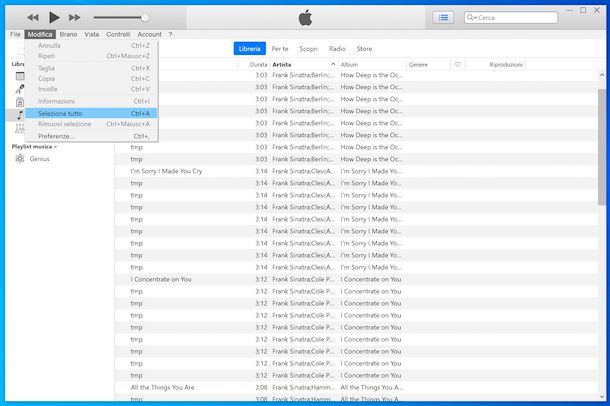This screenshot has width=610, height=406.
Task: Open the Brano menu
Action: click(68, 34)
